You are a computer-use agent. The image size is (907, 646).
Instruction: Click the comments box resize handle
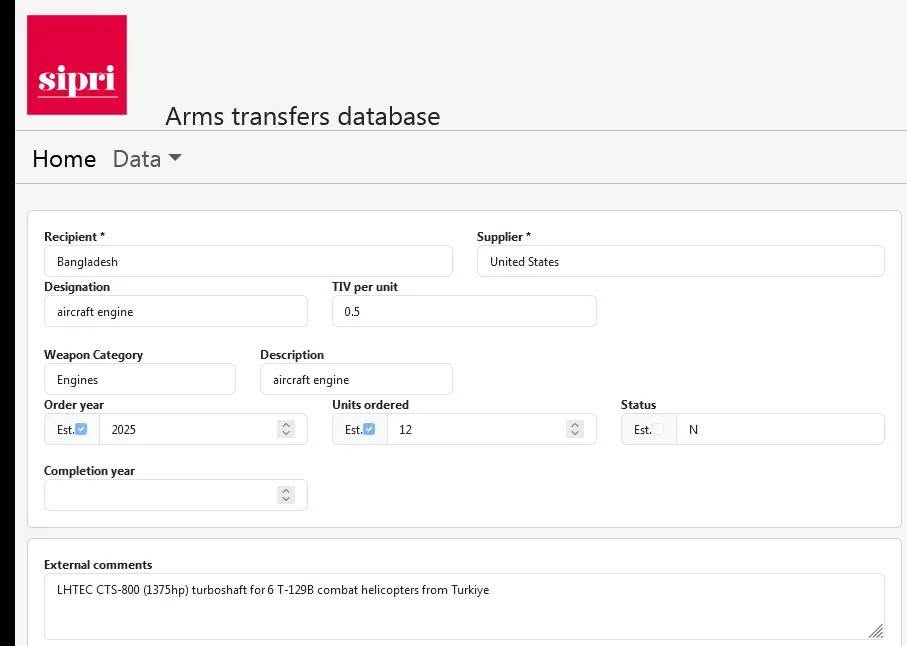[876, 630]
